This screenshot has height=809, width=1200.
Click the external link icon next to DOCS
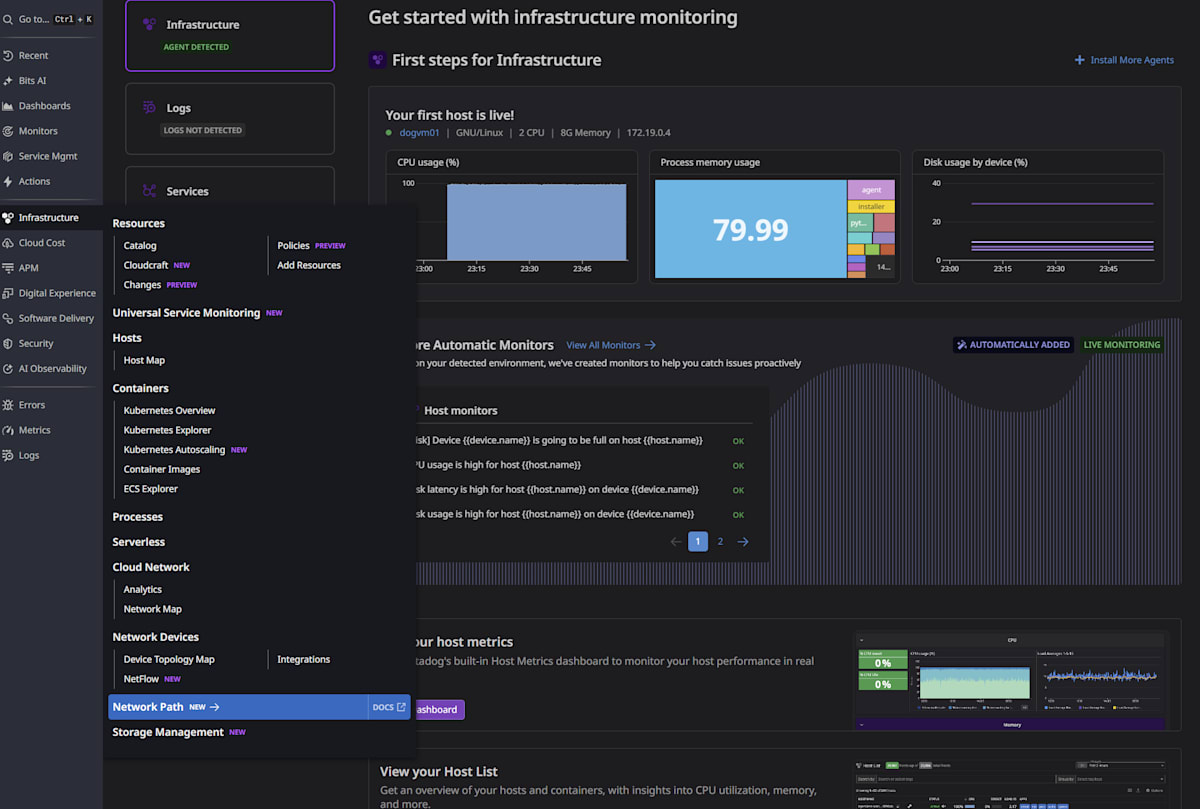coord(402,707)
